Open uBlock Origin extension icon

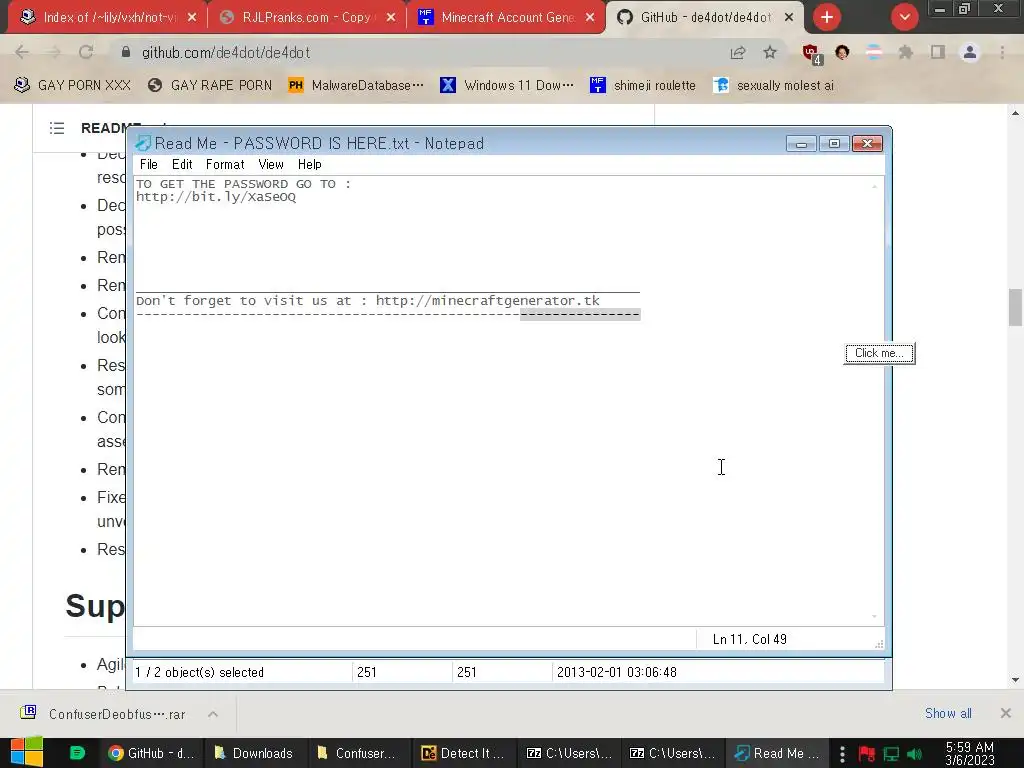point(811,53)
